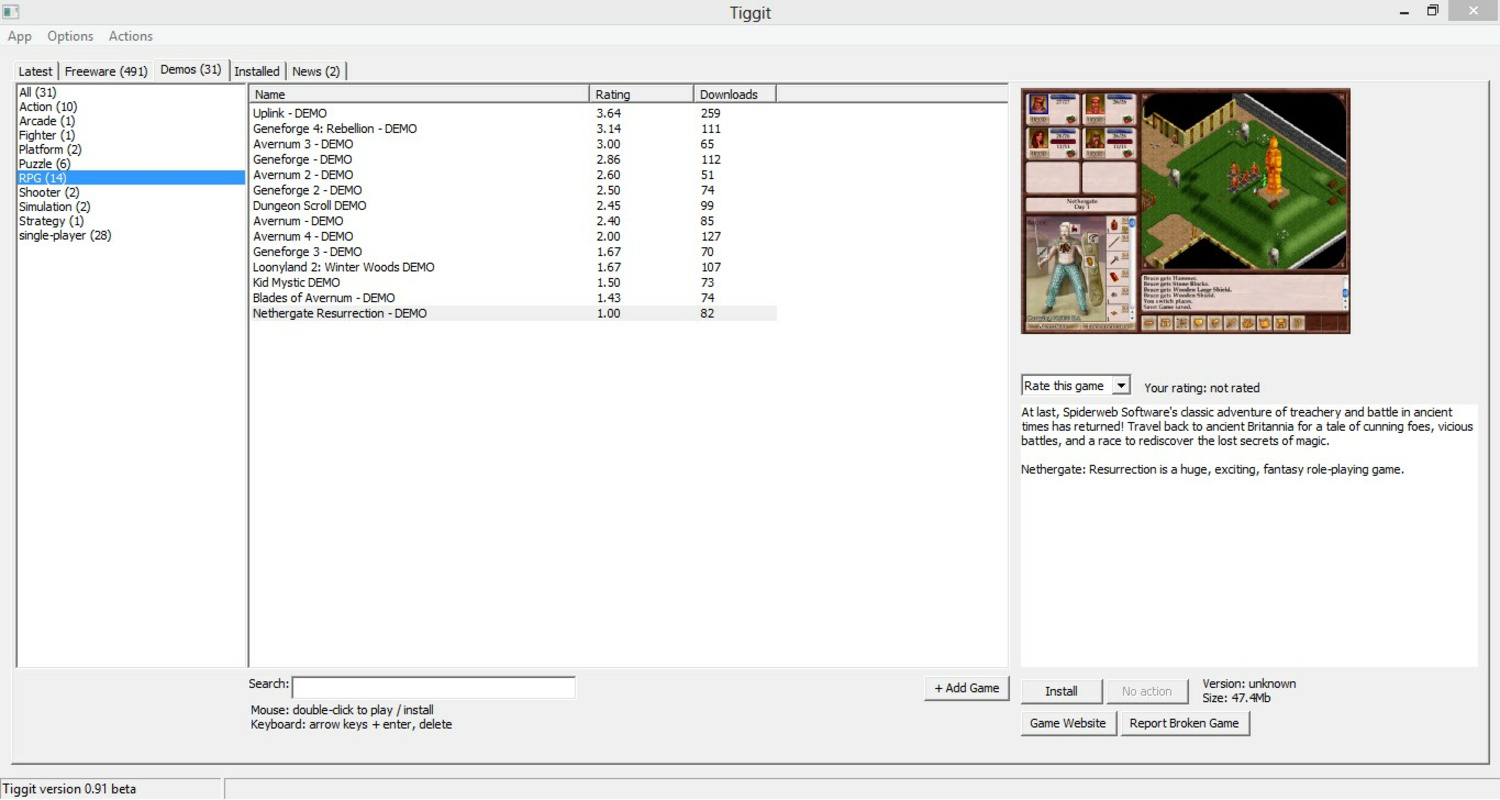Sort list by Name column header
This screenshot has width=1500, height=800.
coord(419,94)
